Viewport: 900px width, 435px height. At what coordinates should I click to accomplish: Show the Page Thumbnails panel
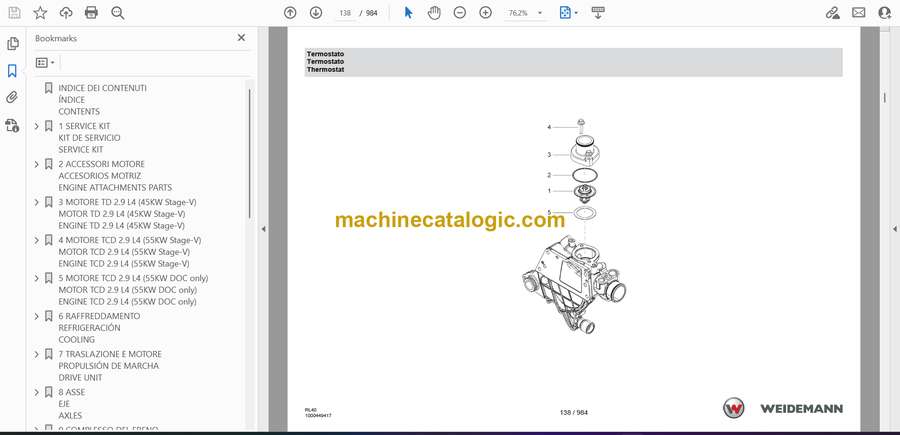click(12, 44)
